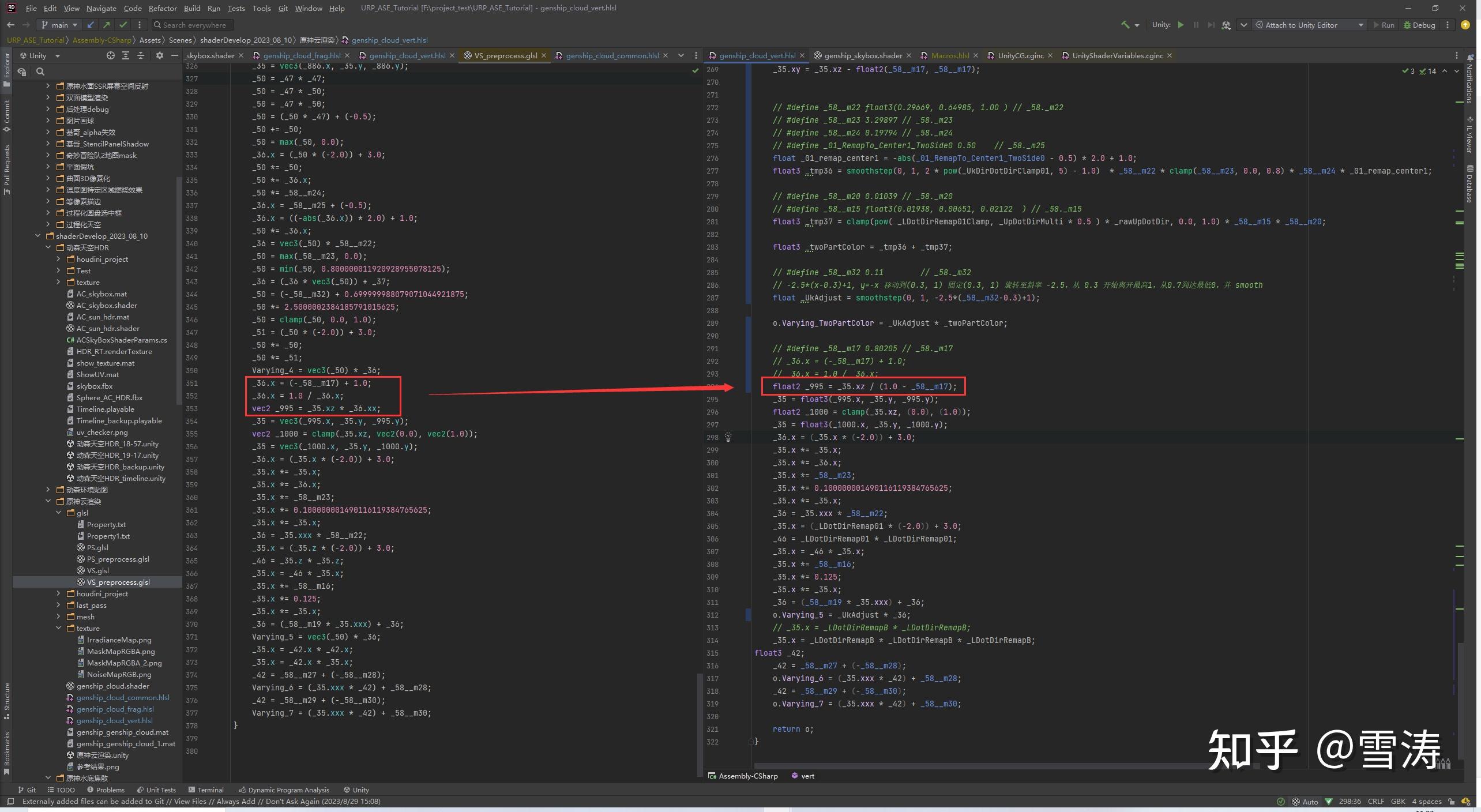Click the Explorer search magnifier icon
The height and width of the screenshot is (812, 1481).
click(x=40, y=72)
